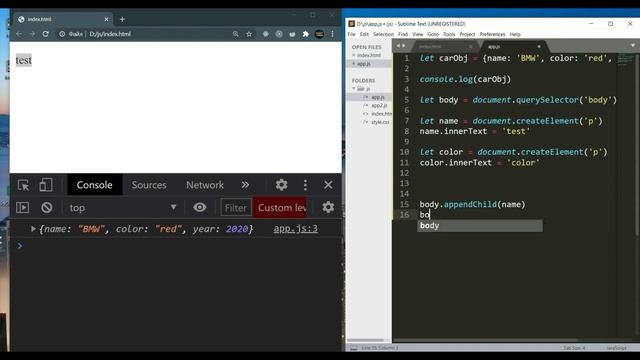Accept the 'body' autocomplete suggestion
Screen dimensions: 640x360
[x=480, y=226]
